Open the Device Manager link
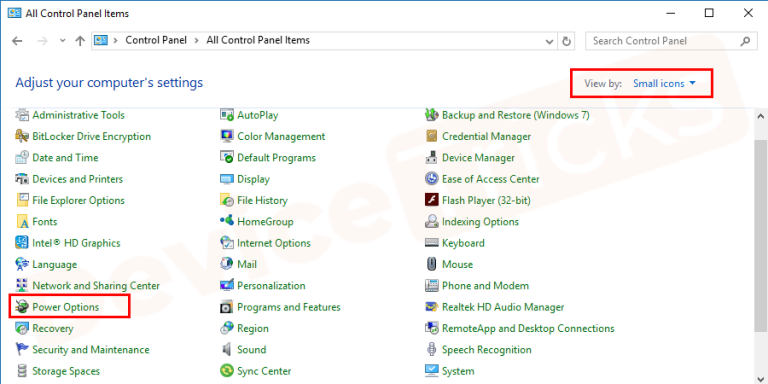This screenshot has height=384, width=768. pyautogui.click(x=479, y=158)
